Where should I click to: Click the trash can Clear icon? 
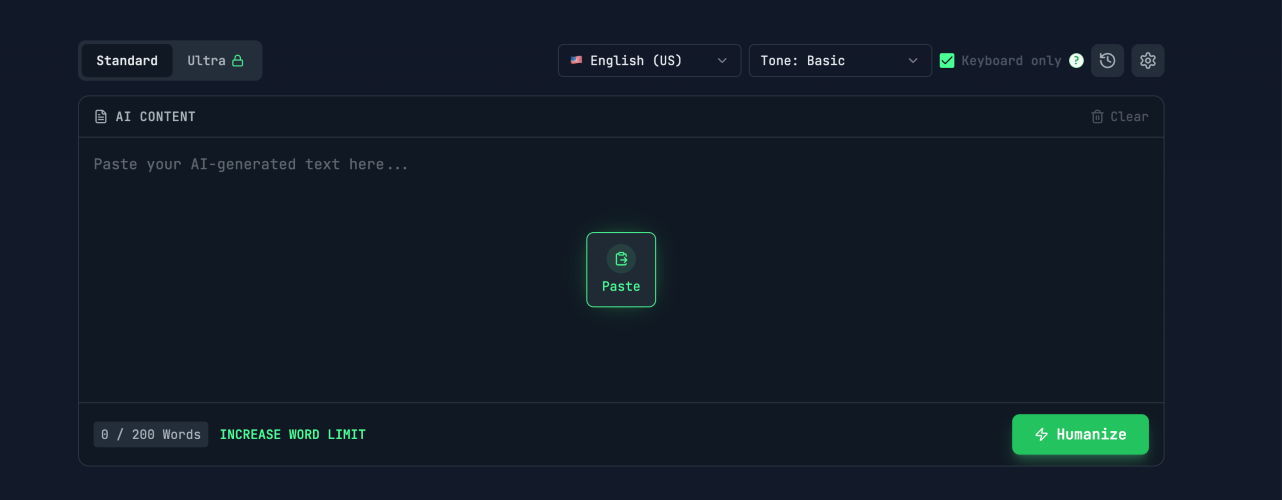(x=1097, y=117)
